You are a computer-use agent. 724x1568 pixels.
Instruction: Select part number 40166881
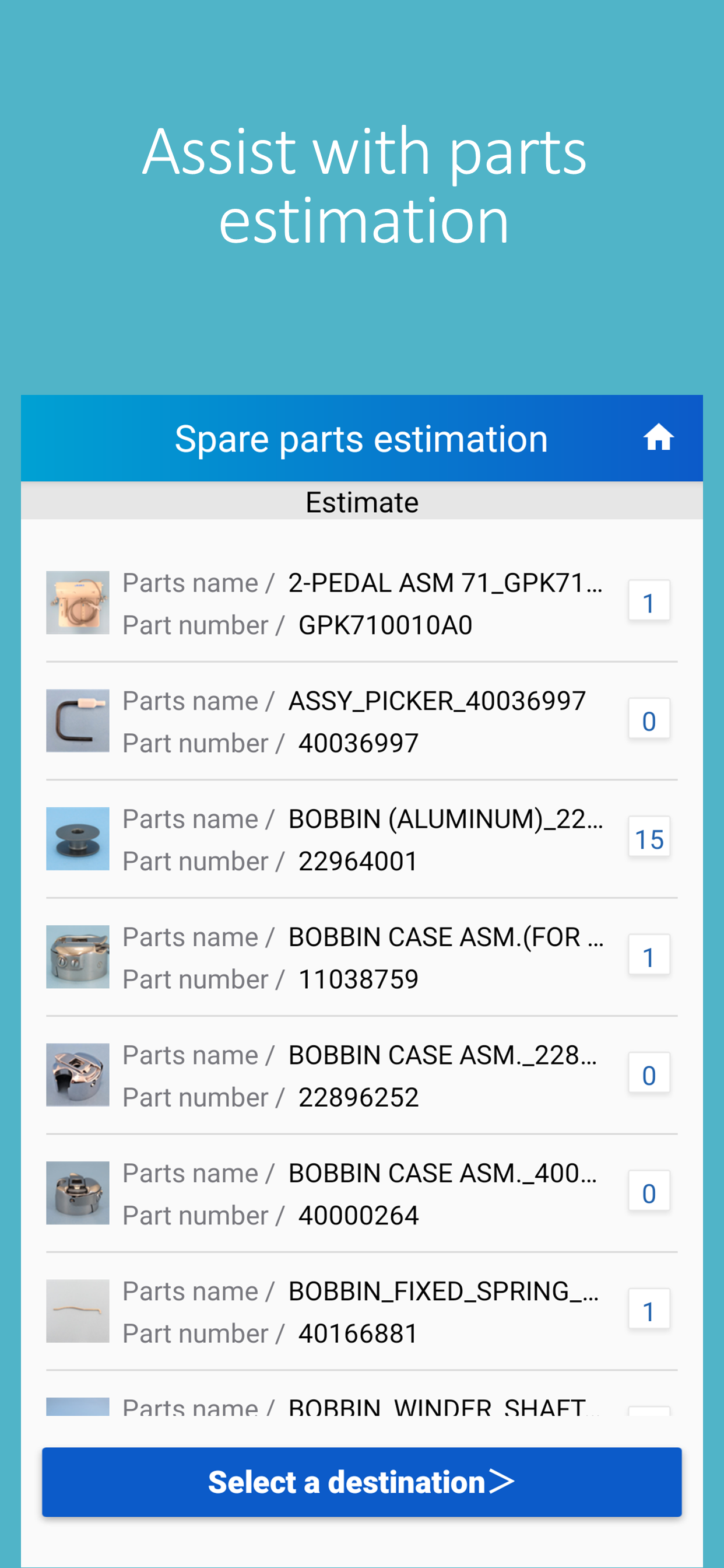click(359, 1334)
